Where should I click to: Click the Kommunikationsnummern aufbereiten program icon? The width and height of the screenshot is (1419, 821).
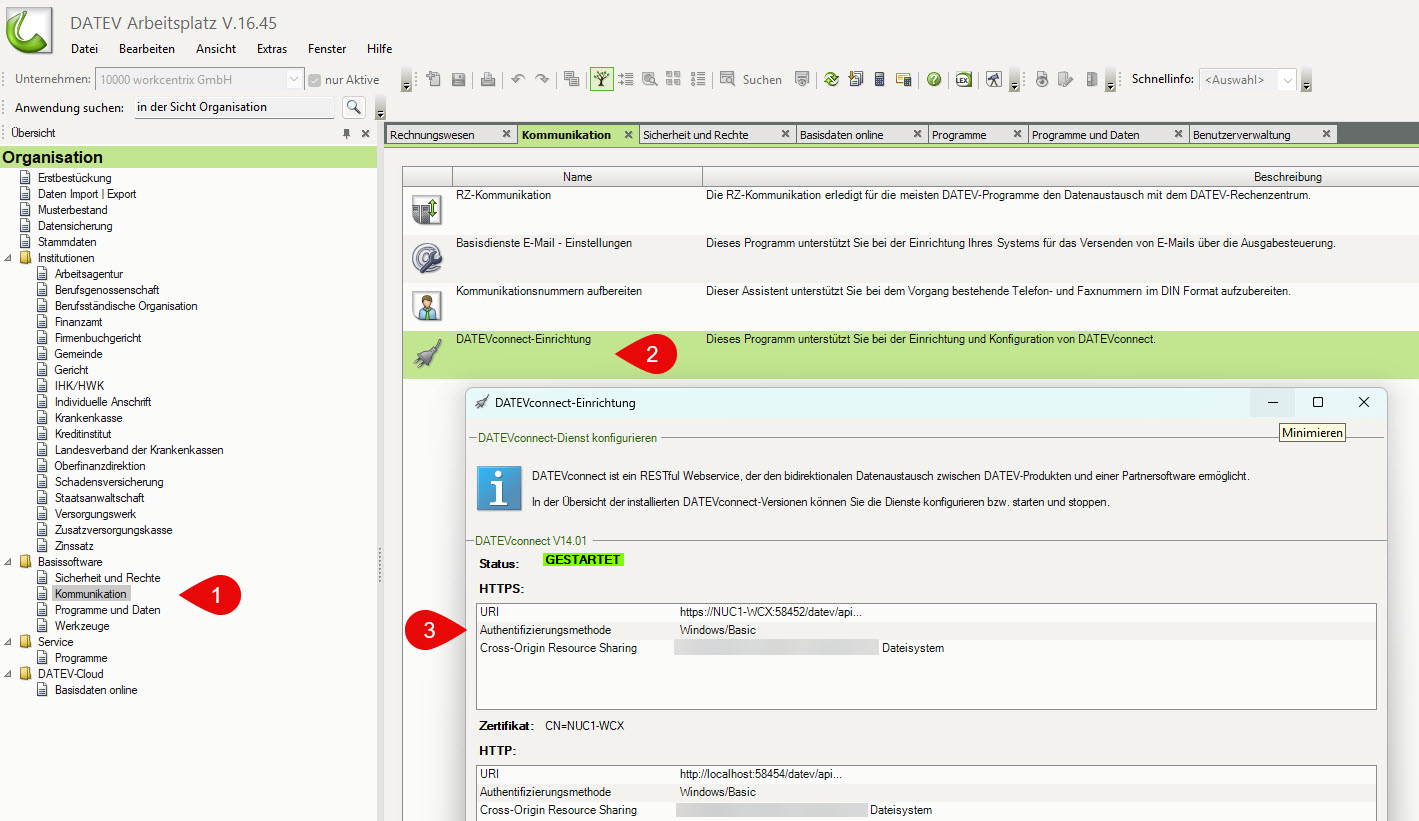[x=427, y=305]
